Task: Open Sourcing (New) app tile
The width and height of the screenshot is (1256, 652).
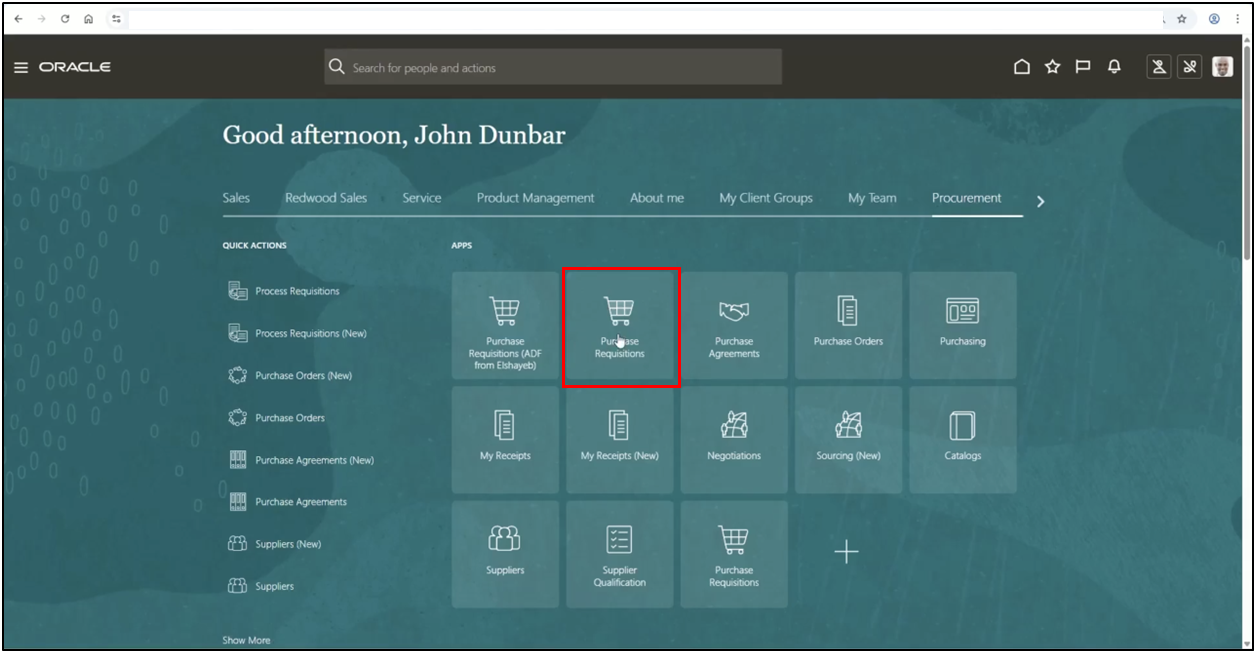Action: 848,439
